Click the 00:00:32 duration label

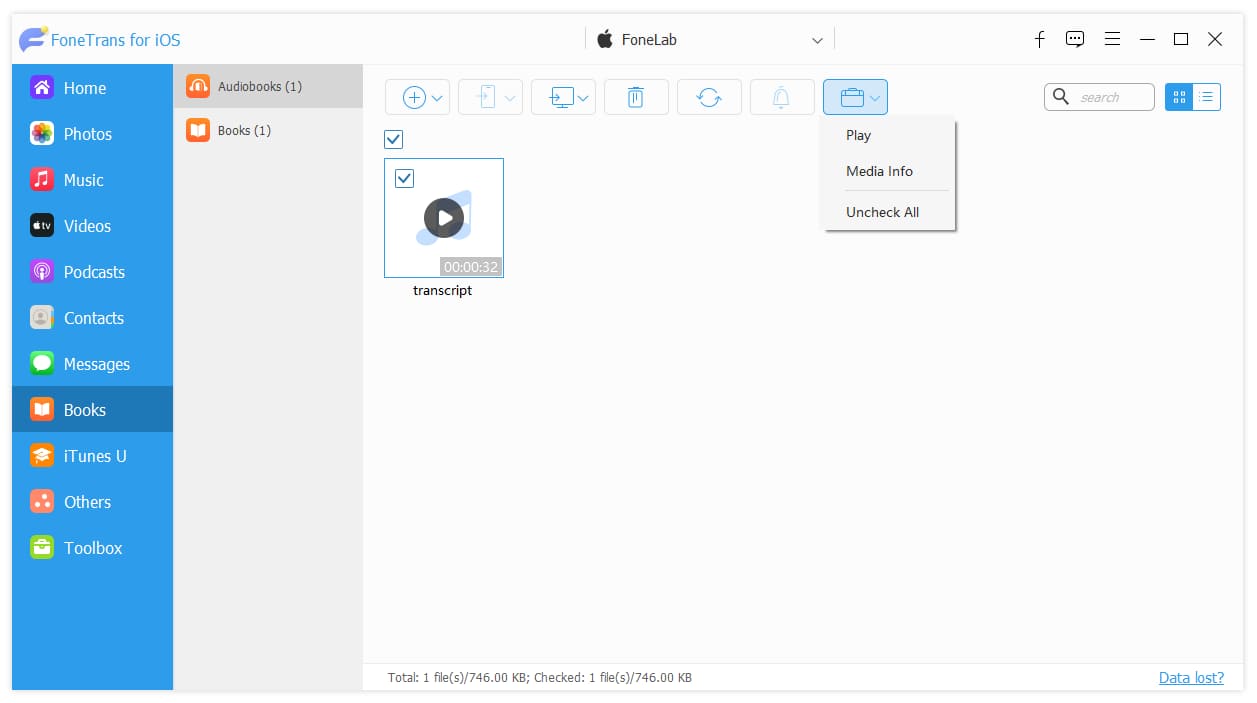(471, 267)
